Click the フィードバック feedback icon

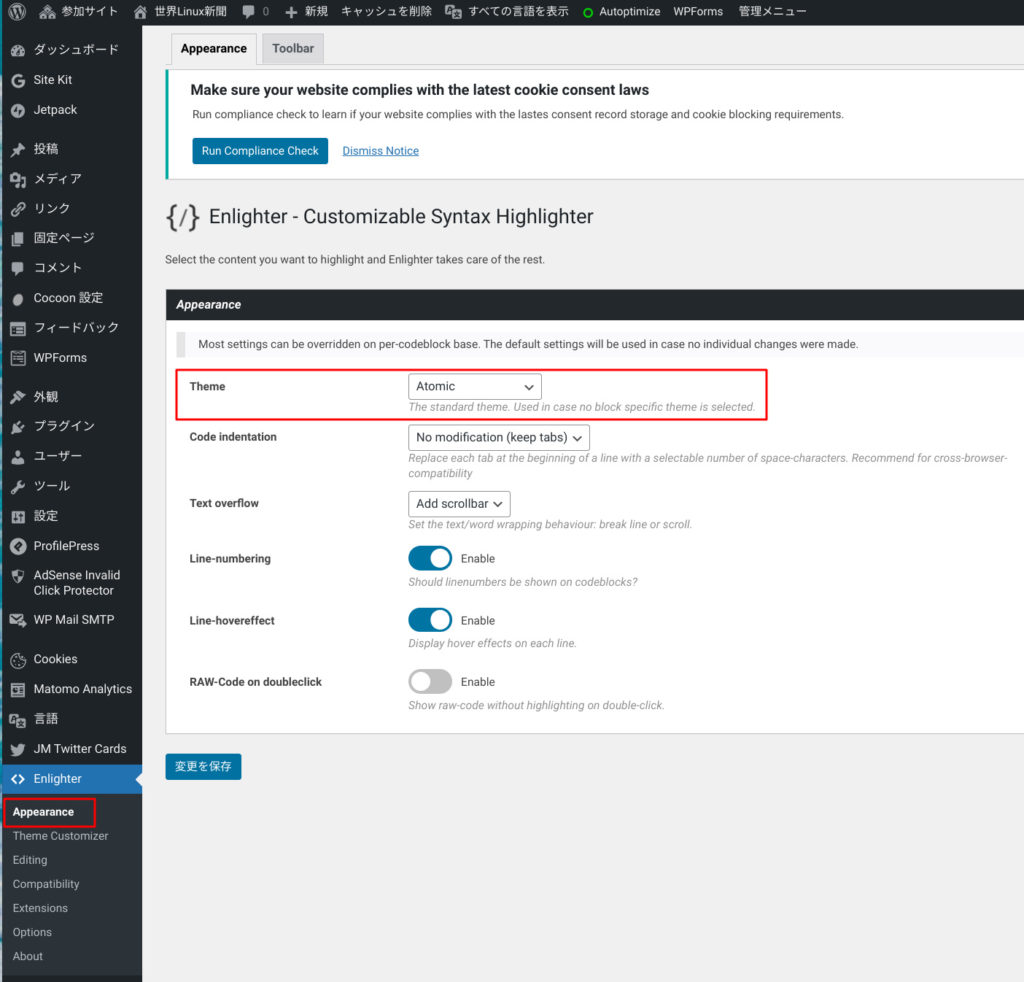click(x=18, y=328)
